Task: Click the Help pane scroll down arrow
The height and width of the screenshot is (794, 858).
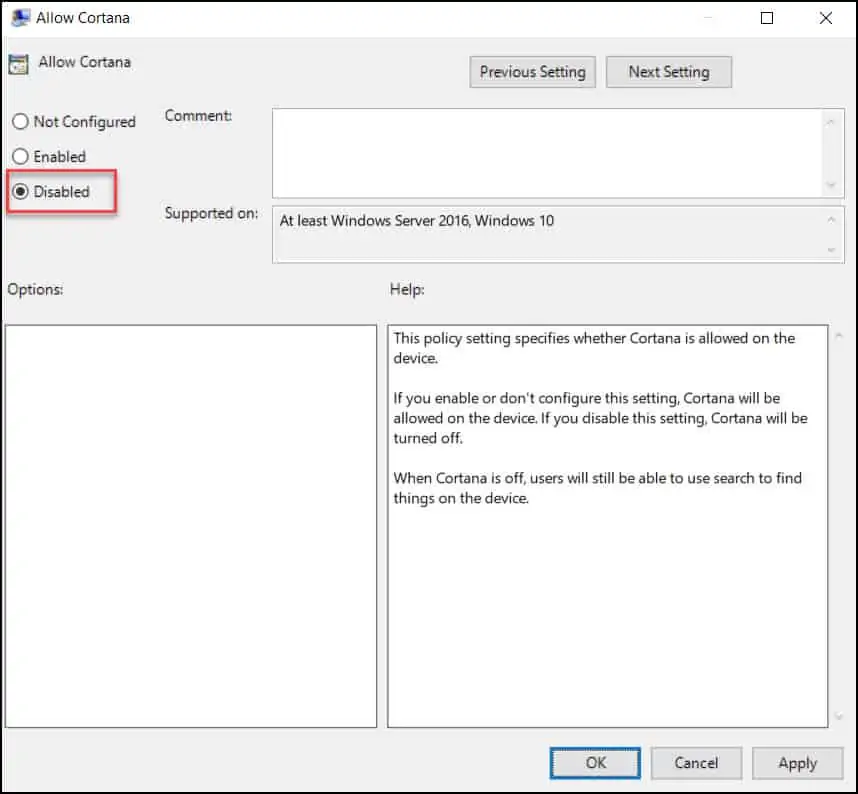Action: pyautogui.click(x=838, y=716)
